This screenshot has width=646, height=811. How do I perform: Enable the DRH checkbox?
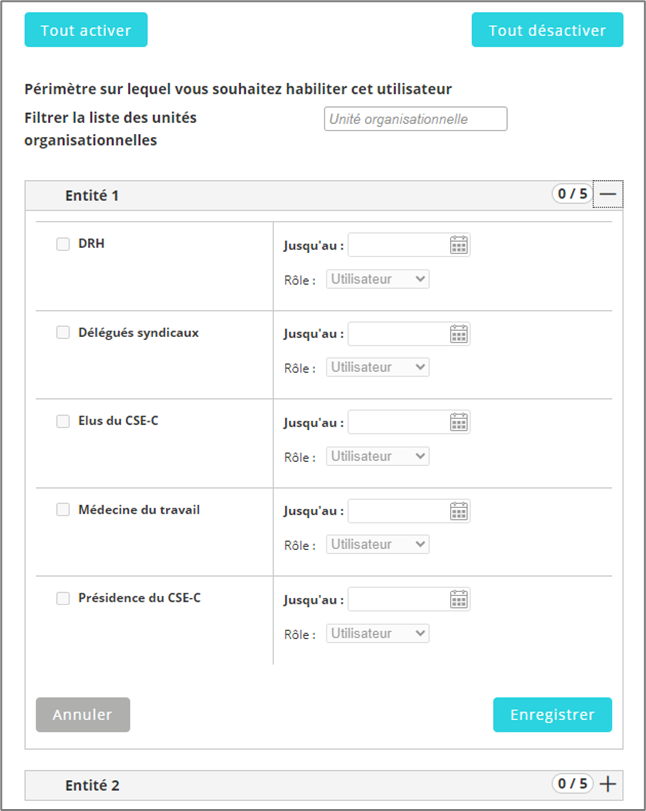[63, 244]
